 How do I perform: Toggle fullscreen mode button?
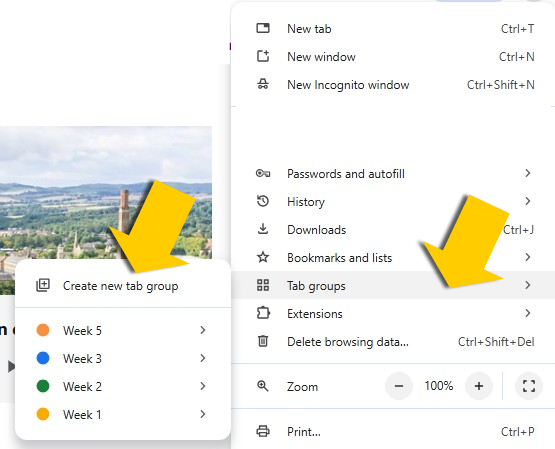pos(529,386)
